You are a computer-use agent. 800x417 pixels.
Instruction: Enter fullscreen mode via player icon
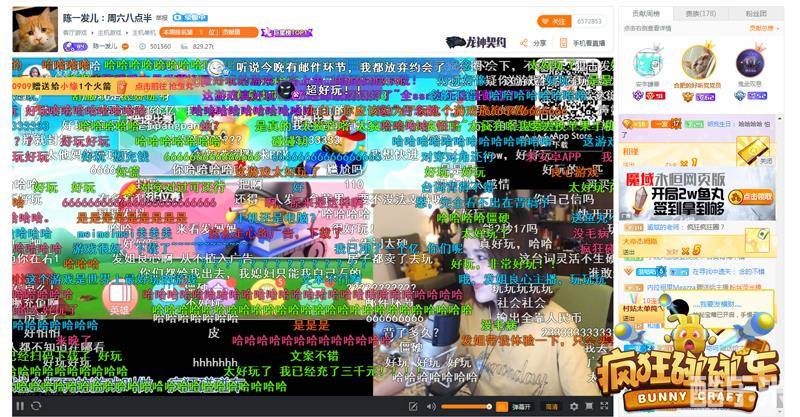(603, 406)
